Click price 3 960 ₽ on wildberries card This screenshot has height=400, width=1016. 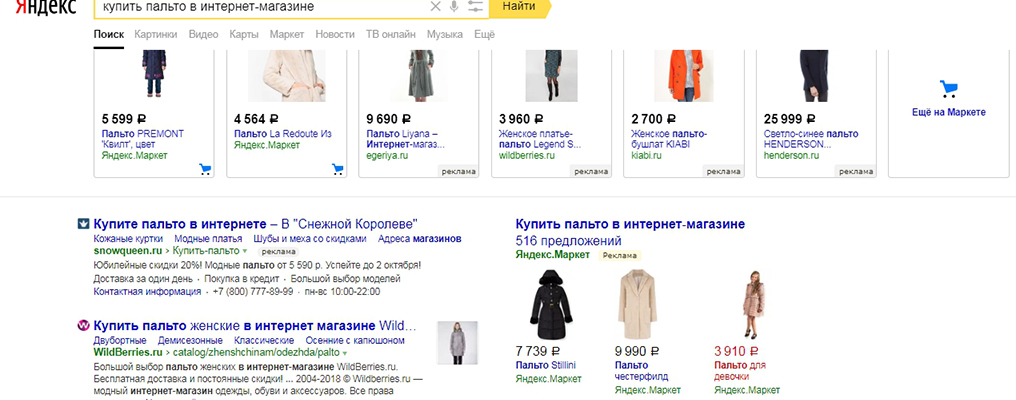pos(521,119)
